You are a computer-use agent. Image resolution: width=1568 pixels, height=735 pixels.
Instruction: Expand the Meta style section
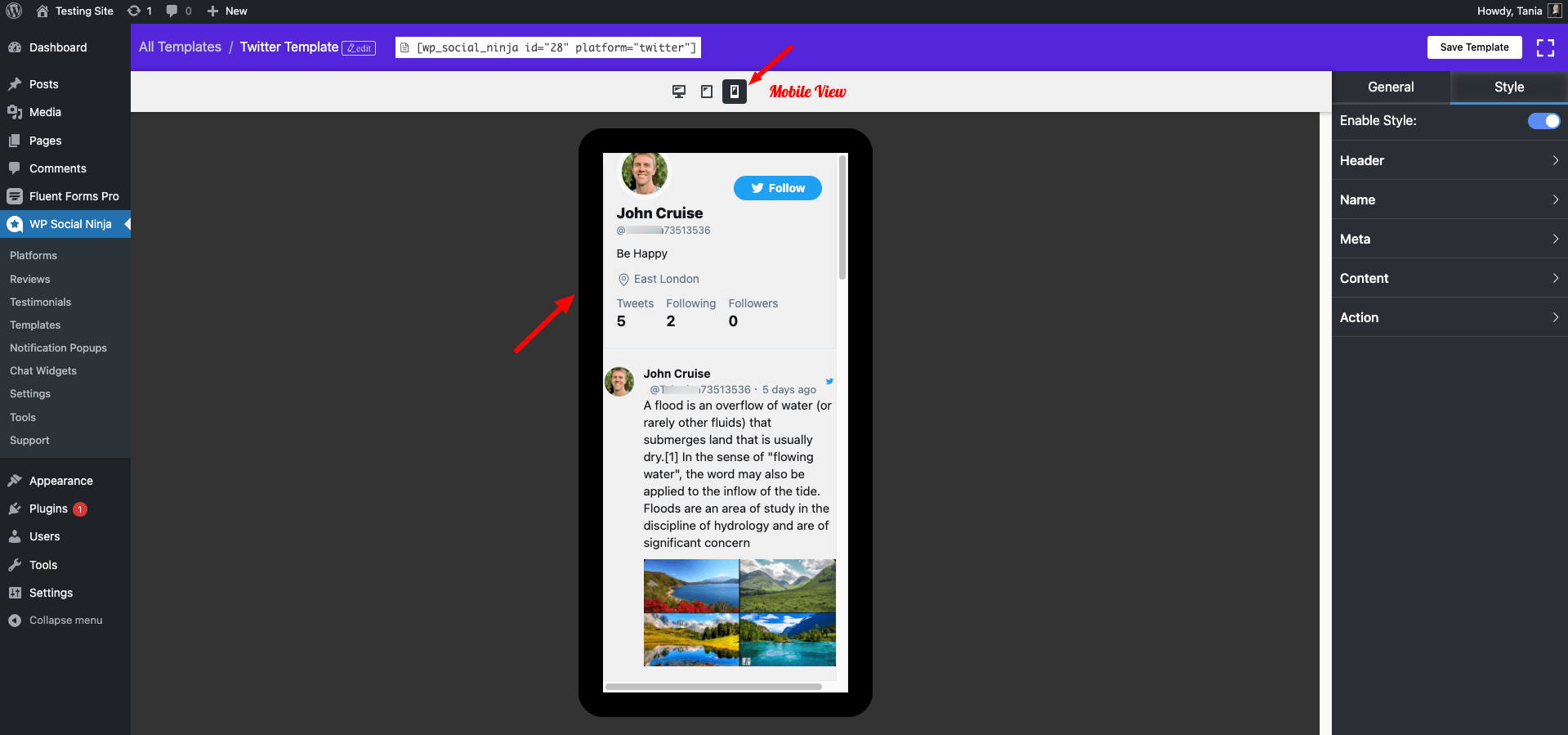(1450, 239)
